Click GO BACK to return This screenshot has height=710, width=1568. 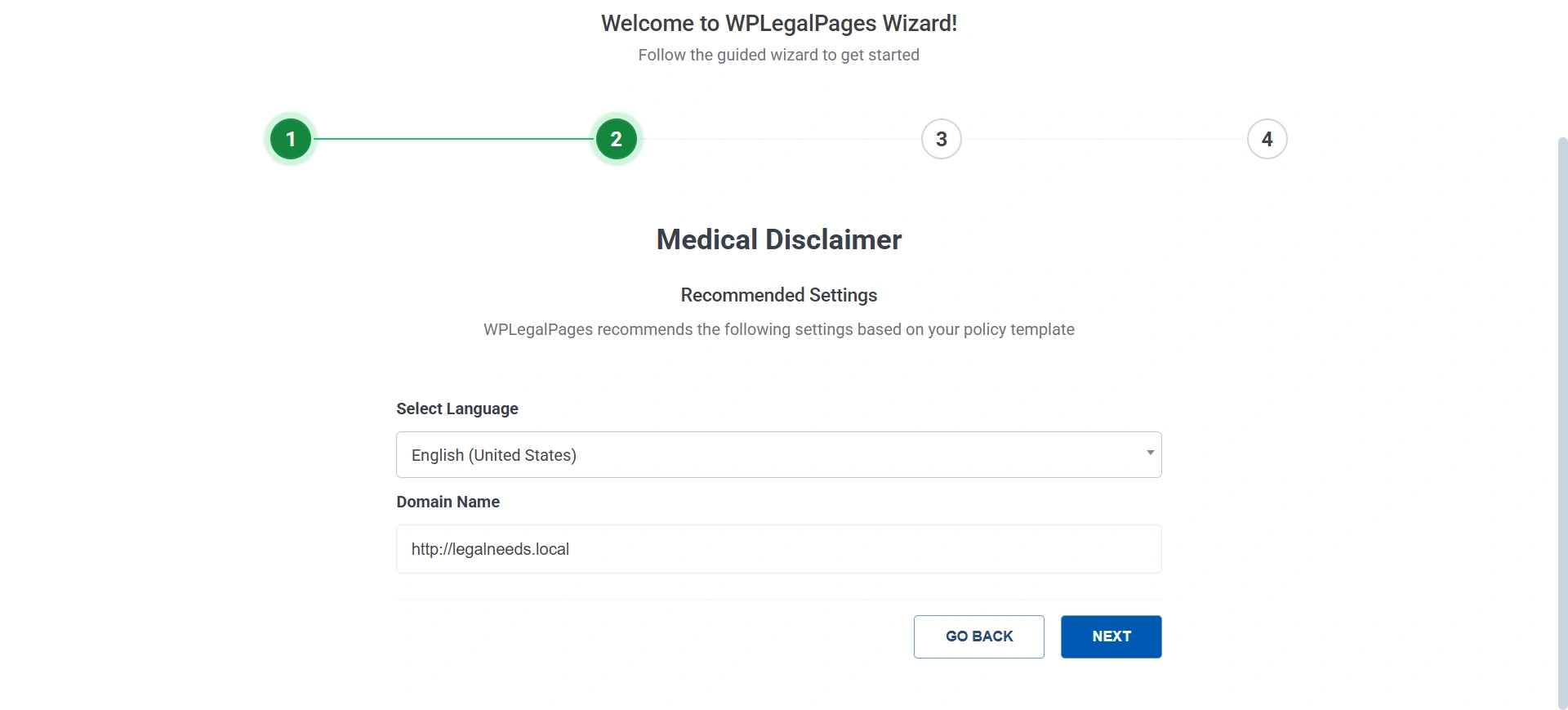click(x=978, y=636)
